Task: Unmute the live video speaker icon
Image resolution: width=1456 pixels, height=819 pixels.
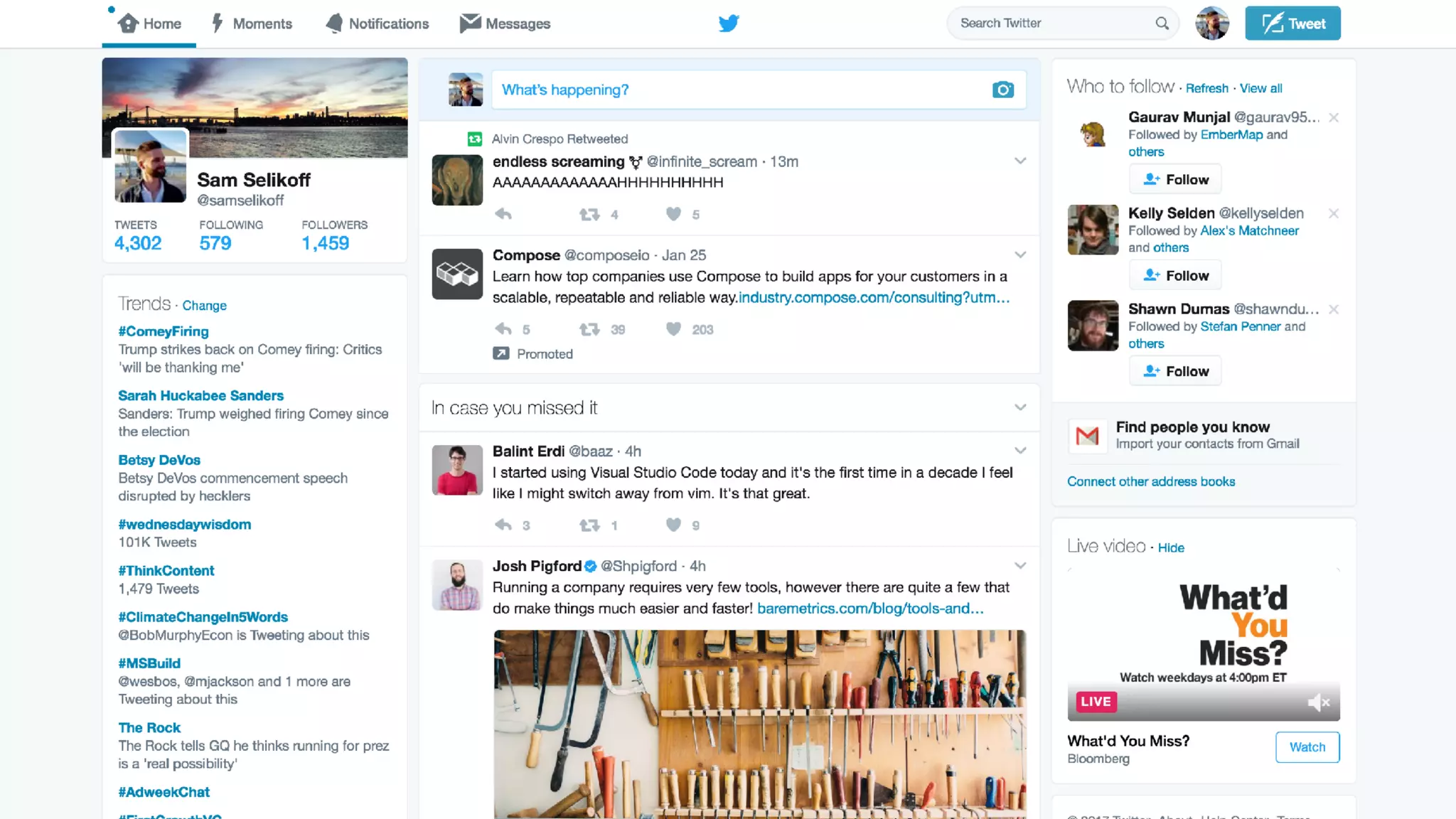Action: (x=1318, y=702)
